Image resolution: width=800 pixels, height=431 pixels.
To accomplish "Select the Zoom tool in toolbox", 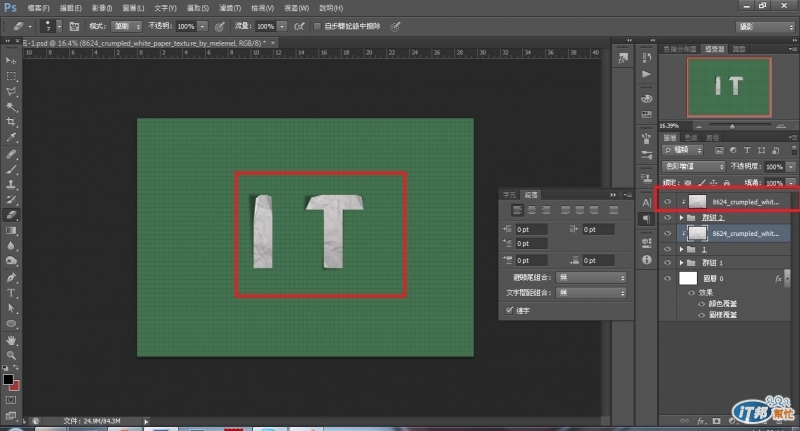I will (x=12, y=355).
